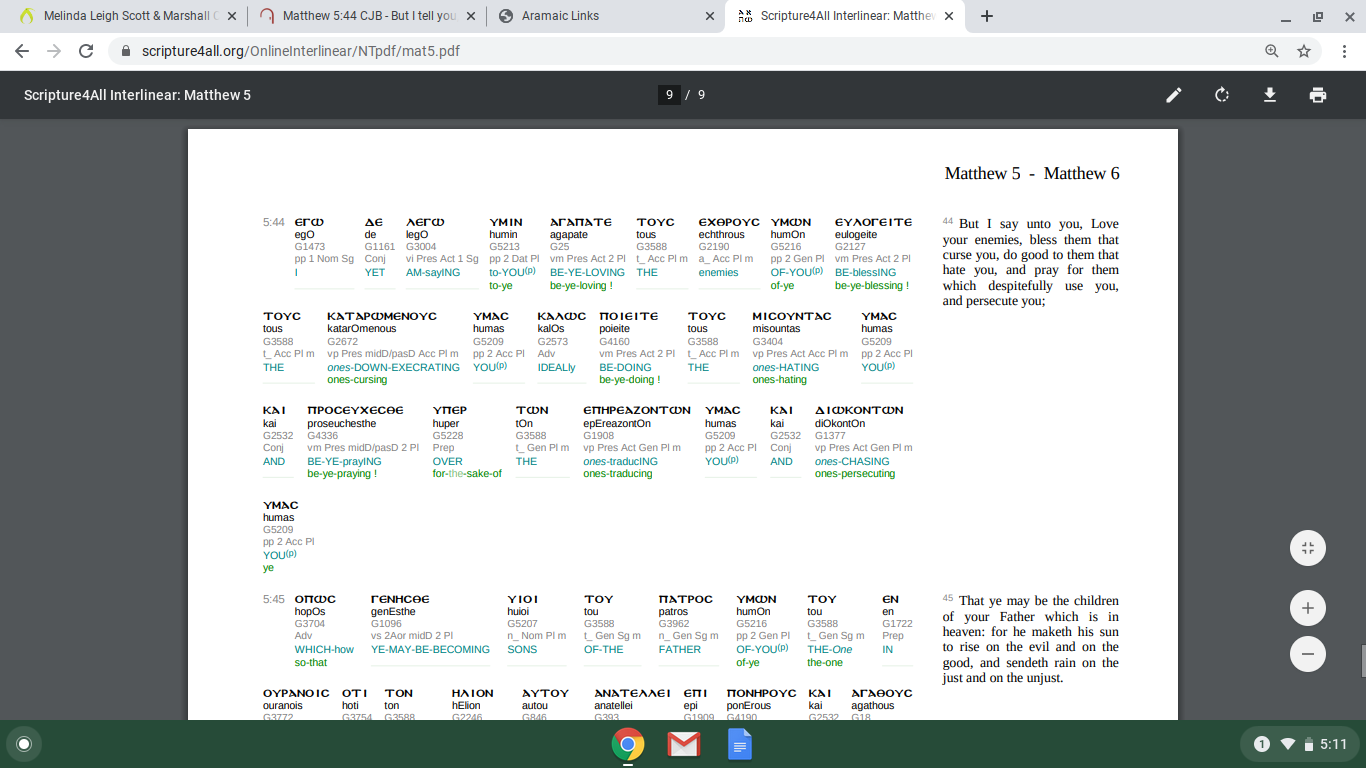Reload the page with the refresh icon
1366x768 pixels.
coord(86,51)
